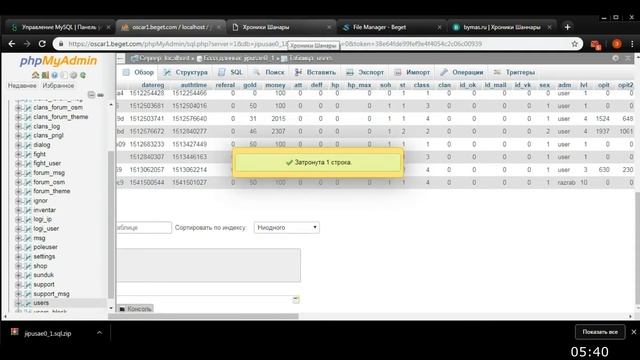
Task: Click the green reload navigation icon
Action: point(83,75)
